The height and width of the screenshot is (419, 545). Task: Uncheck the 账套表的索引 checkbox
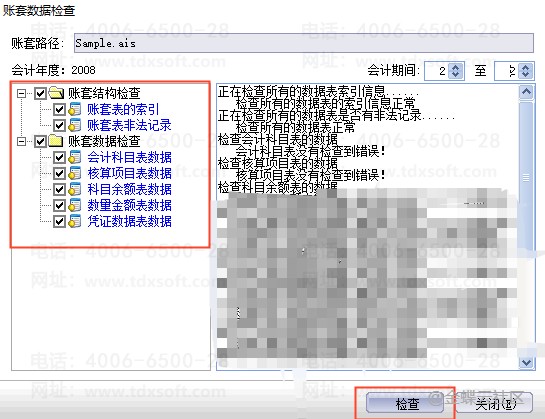point(59,110)
